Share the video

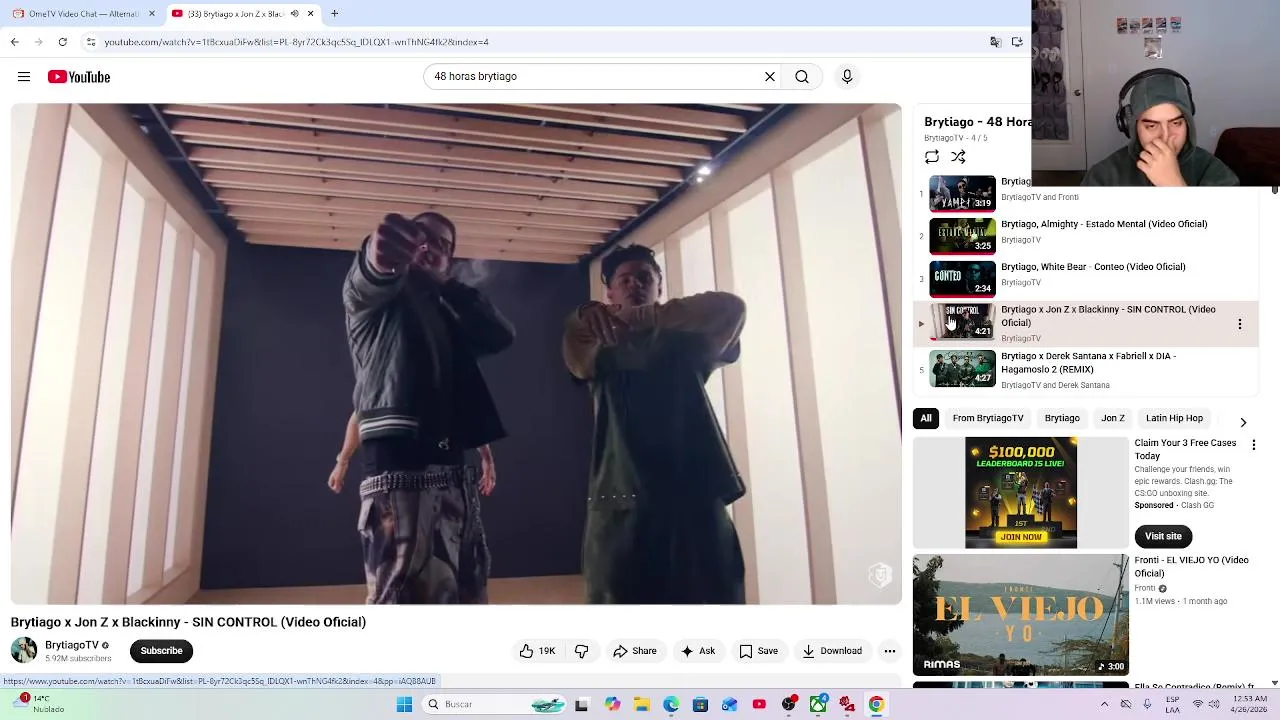pyautogui.click(x=635, y=651)
